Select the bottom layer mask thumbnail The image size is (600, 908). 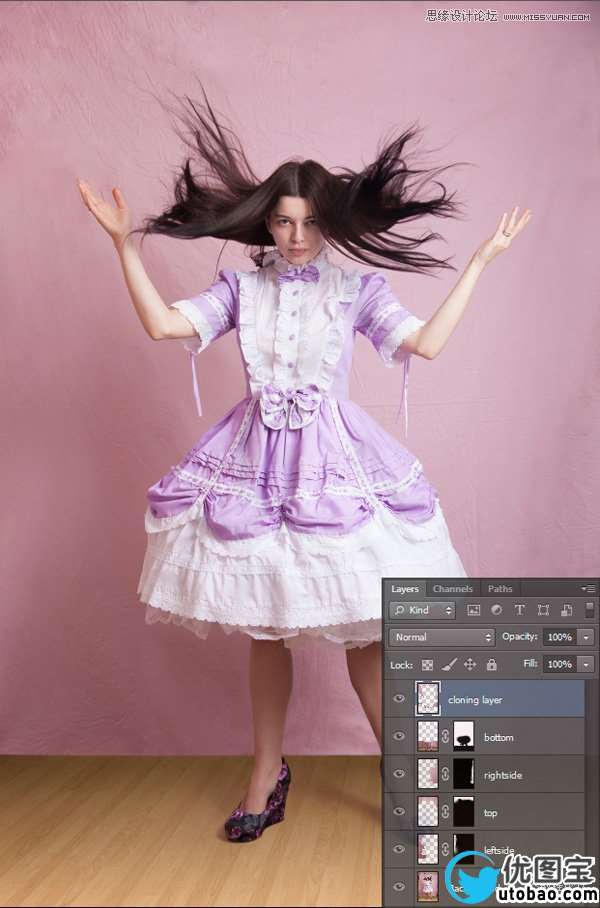[463, 736]
